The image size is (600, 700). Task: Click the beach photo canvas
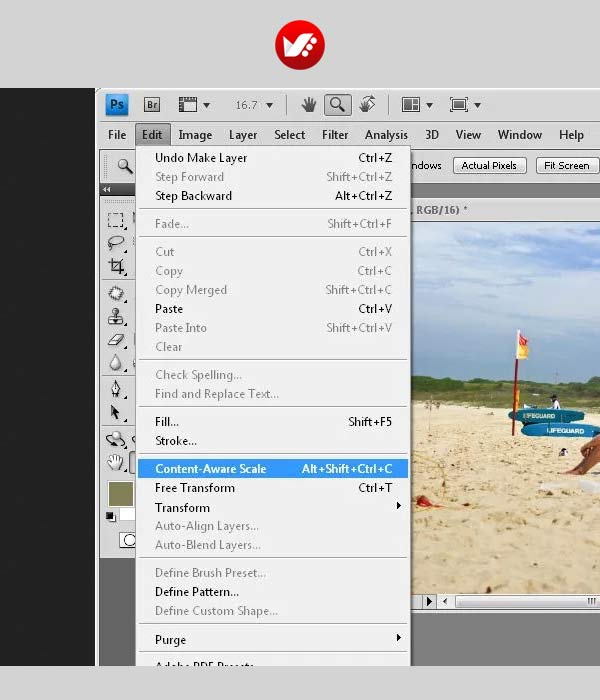coord(505,408)
